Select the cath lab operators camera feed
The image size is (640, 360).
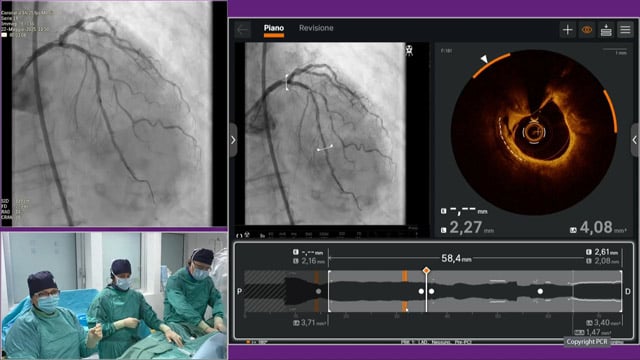pos(114,296)
